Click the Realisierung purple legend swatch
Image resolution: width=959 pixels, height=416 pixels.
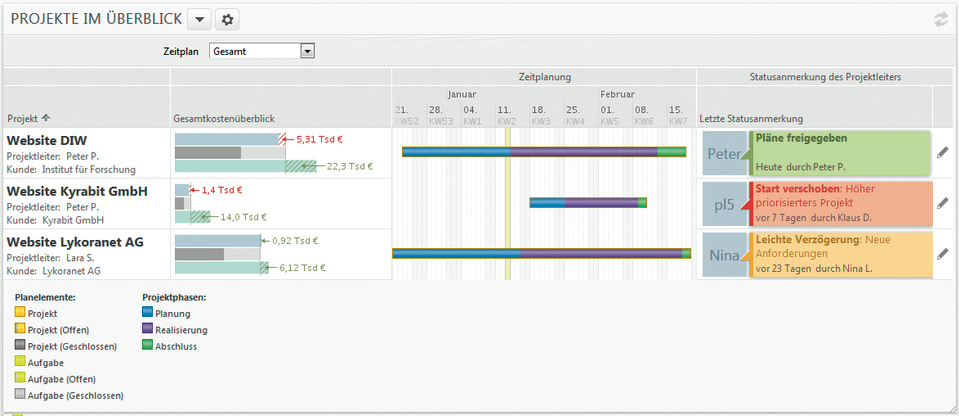pyautogui.click(x=148, y=329)
